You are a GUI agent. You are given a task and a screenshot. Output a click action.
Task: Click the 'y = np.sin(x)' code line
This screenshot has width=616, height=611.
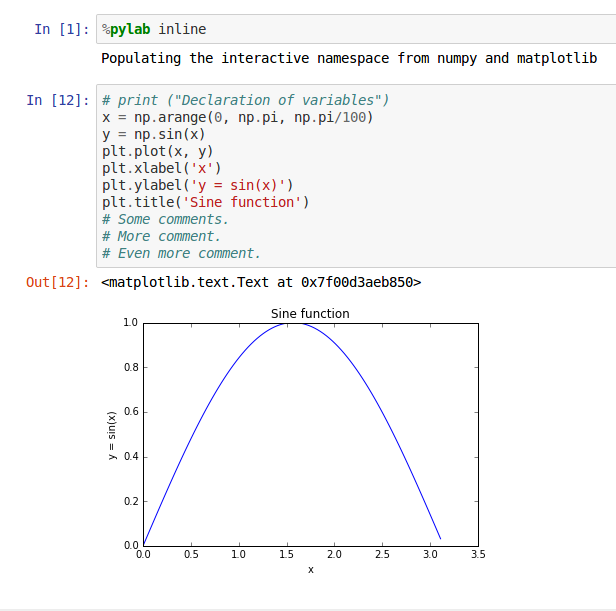click(x=154, y=134)
